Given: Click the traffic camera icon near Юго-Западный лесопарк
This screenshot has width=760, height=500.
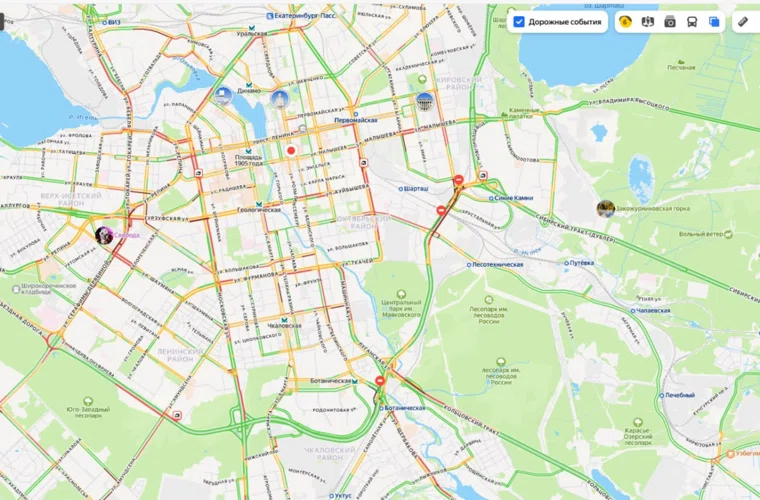Looking at the screenshot, I should [x=177, y=415].
